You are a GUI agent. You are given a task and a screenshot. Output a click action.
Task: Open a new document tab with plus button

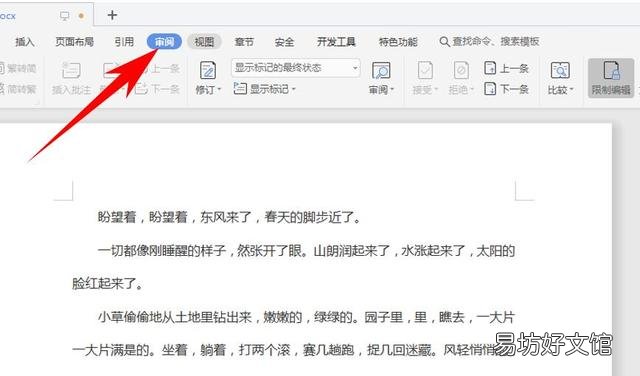(112, 15)
